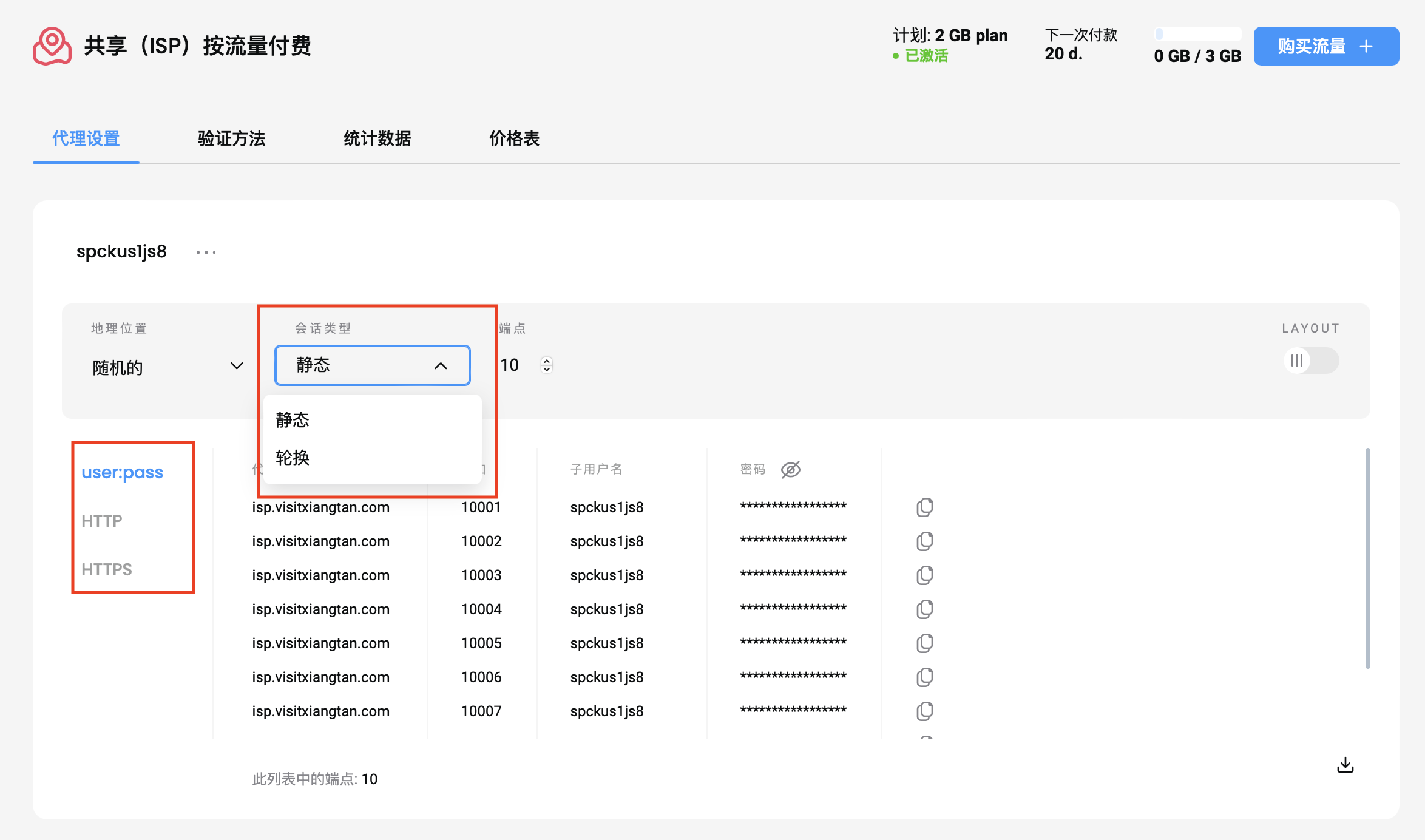Click the subuser name in the 10002 row
Viewport: 1425px width, 840px height.
tap(606, 541)
